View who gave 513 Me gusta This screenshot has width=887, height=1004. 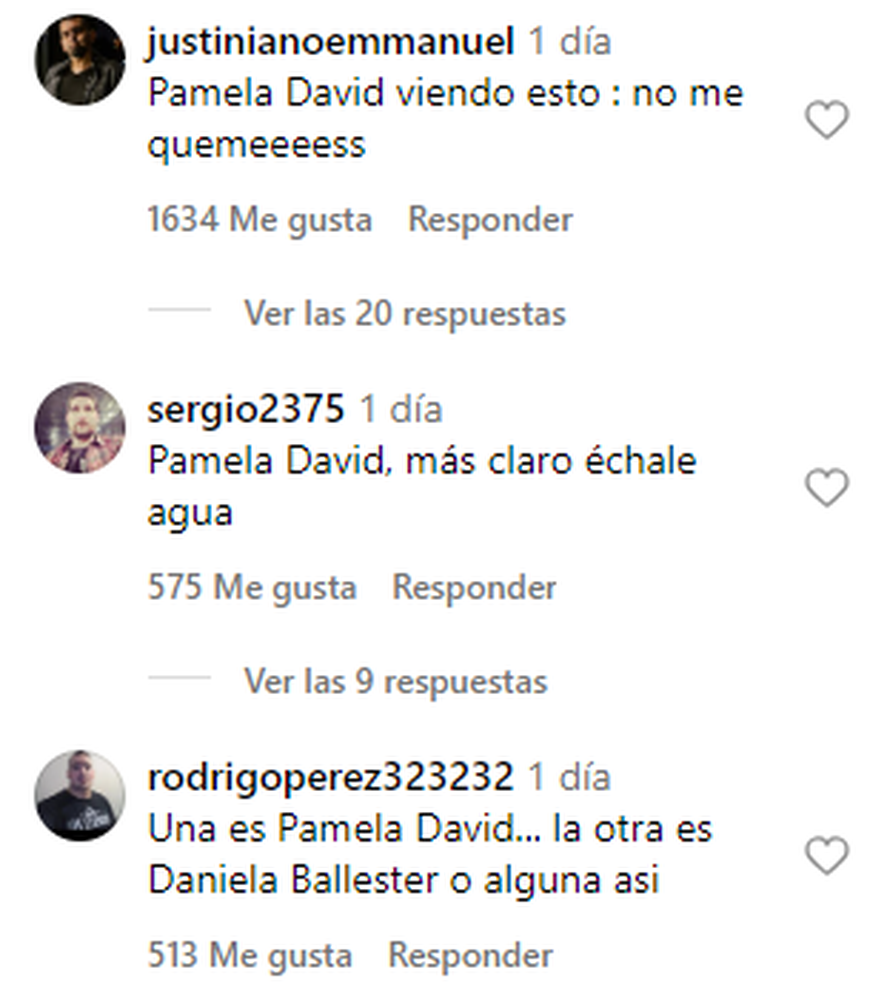(250, 955)
